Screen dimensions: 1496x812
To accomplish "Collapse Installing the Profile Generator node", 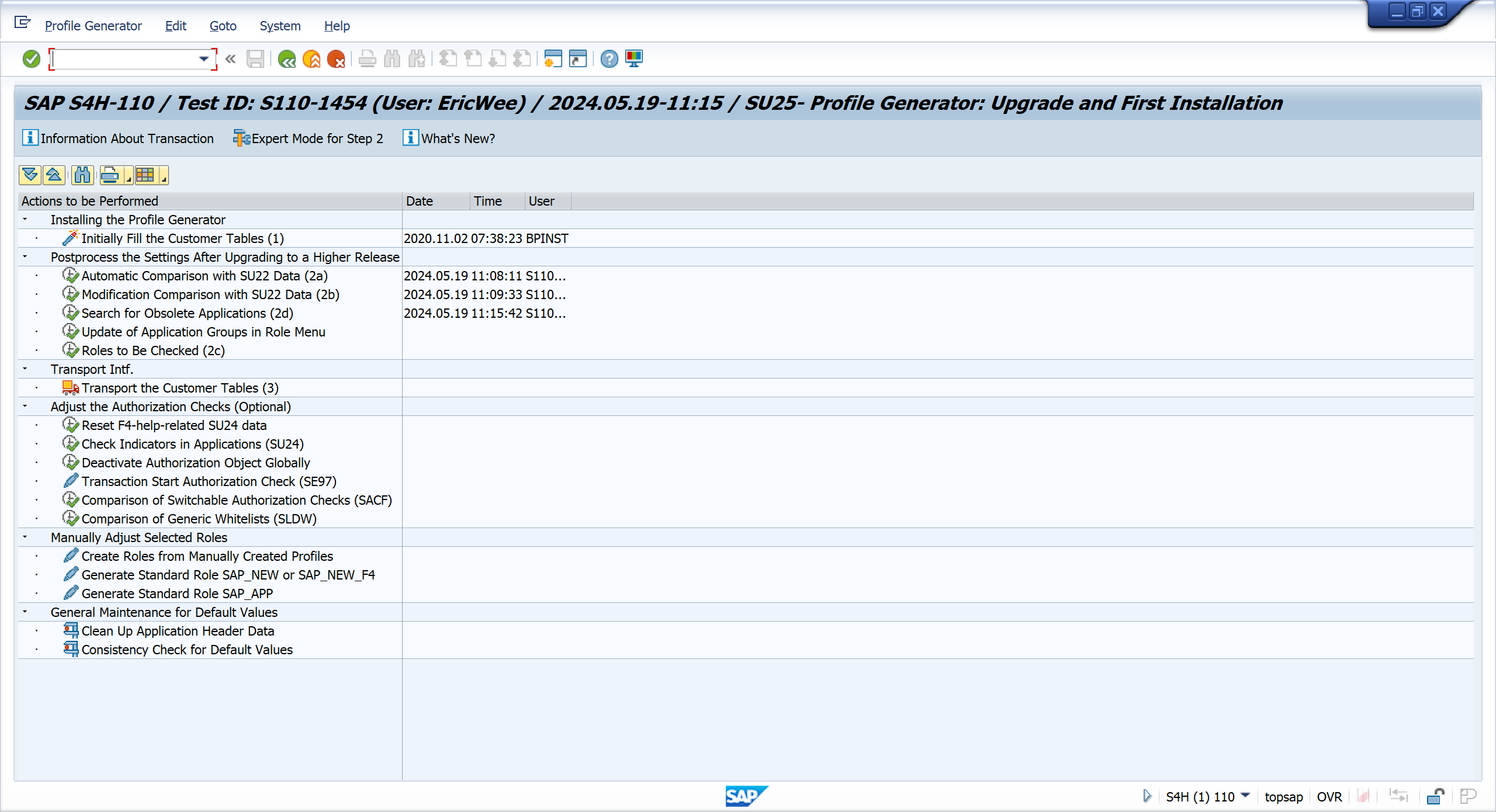I will [25, 220].
